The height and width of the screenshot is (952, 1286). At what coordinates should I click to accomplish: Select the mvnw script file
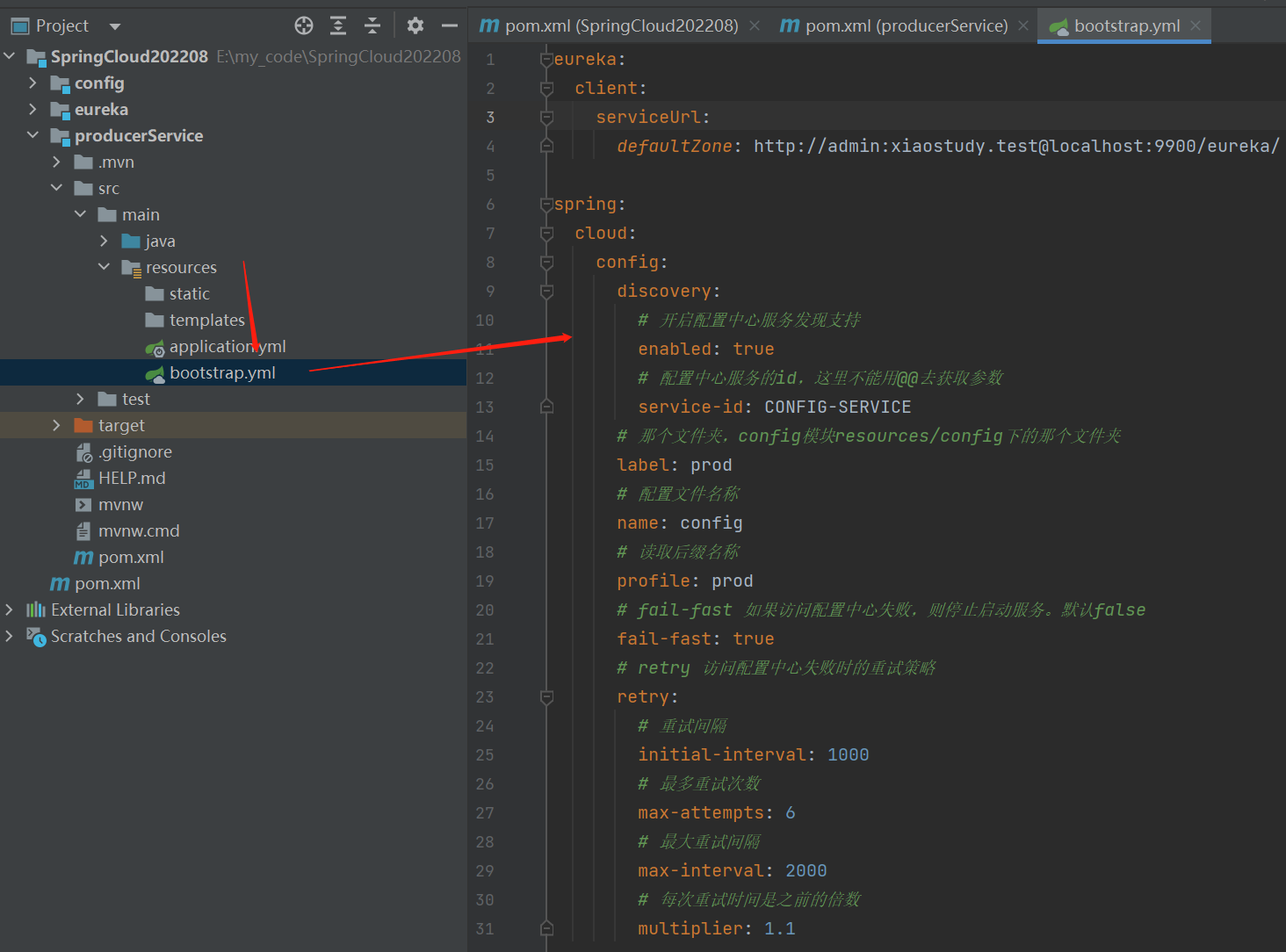pyautogui.click(x=120, y=504)
